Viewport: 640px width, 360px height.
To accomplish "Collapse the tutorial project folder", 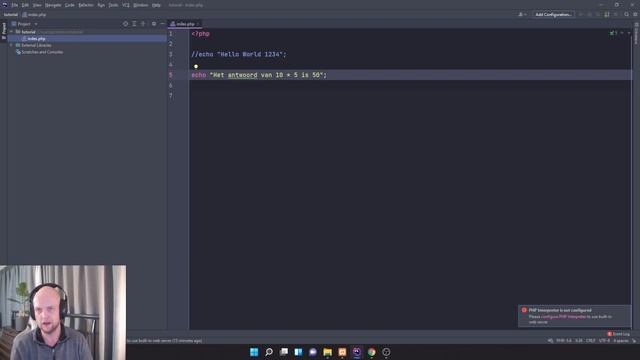I will [11, 32].
